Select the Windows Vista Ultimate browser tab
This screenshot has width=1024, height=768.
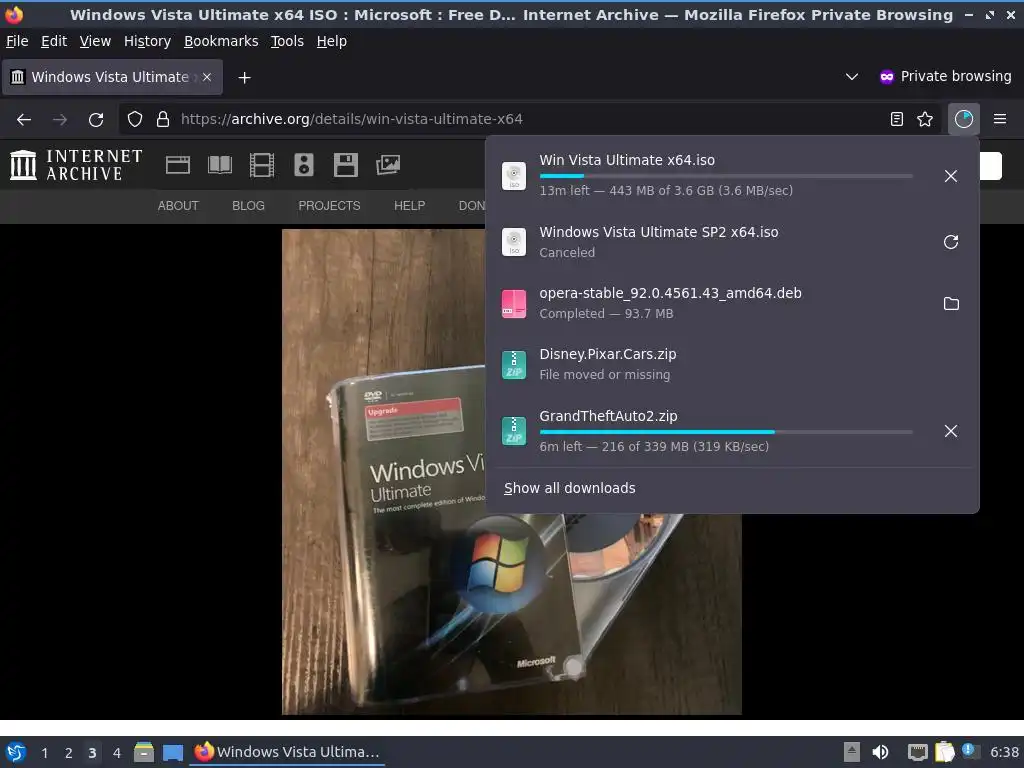(112, 77)
